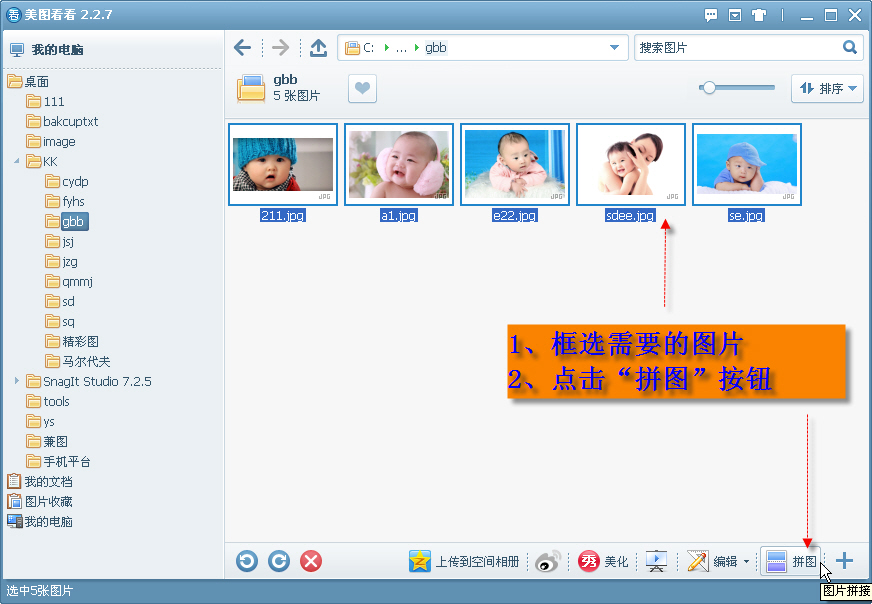
Task: Click the 拼图 collage button
Action: [x=790, y=561]
